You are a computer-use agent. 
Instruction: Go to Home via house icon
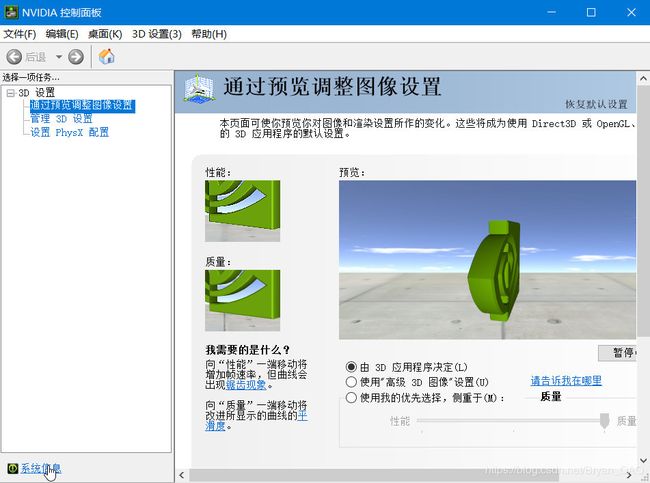click(x=107, y=56)
